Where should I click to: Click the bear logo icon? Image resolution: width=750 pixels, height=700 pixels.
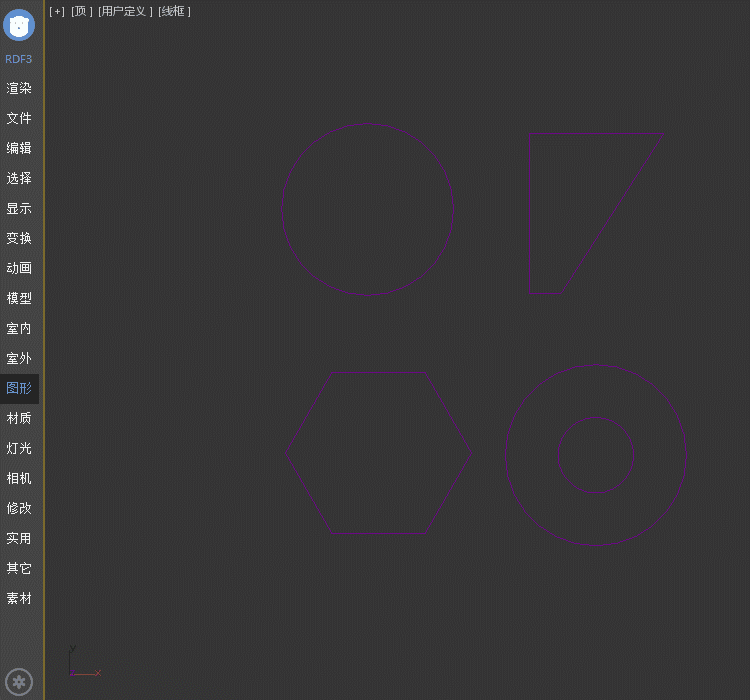point(19,25)
